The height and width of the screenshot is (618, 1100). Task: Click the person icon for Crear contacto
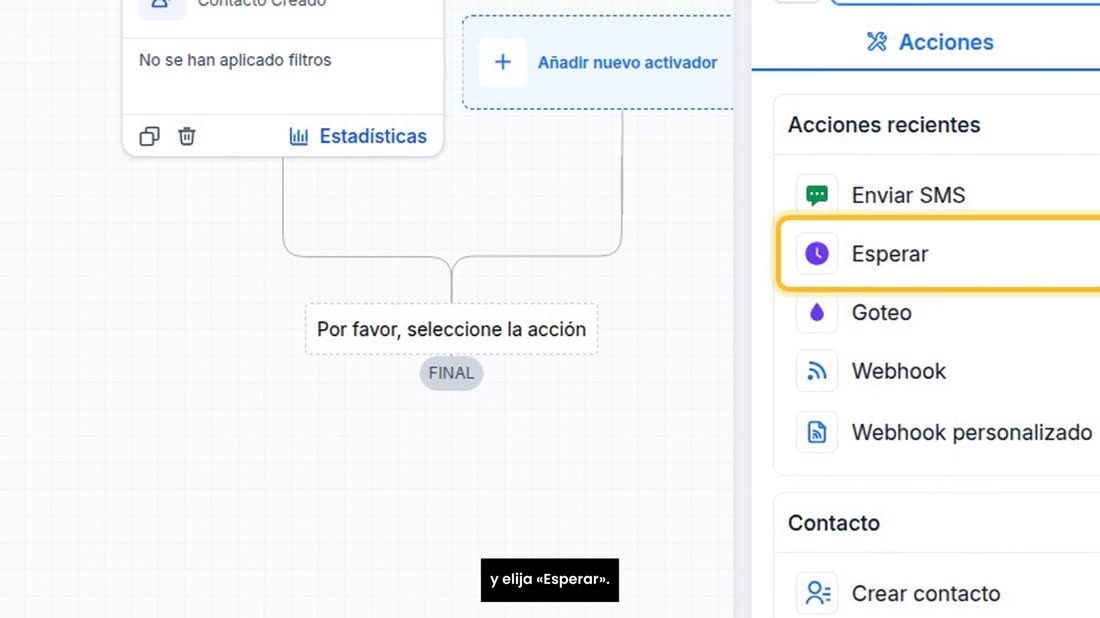click(x=817, y=593)
